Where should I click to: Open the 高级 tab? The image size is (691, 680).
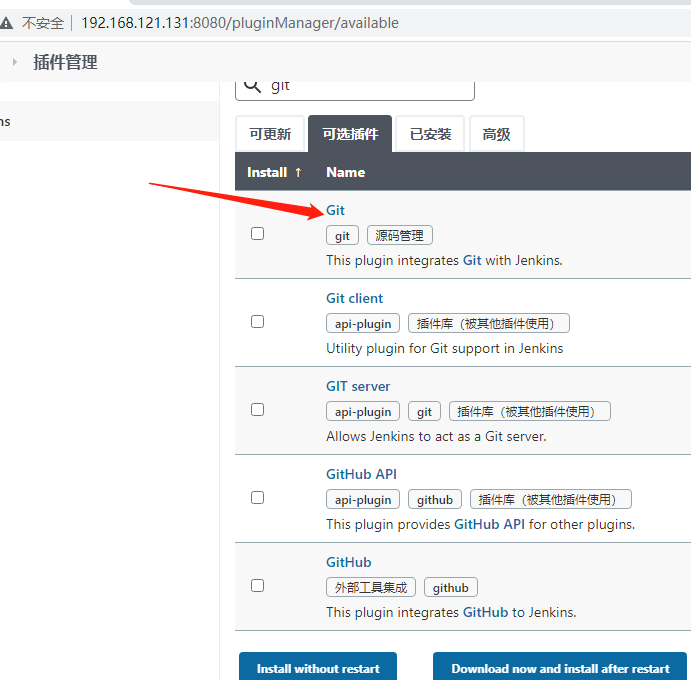coord(496,134)
